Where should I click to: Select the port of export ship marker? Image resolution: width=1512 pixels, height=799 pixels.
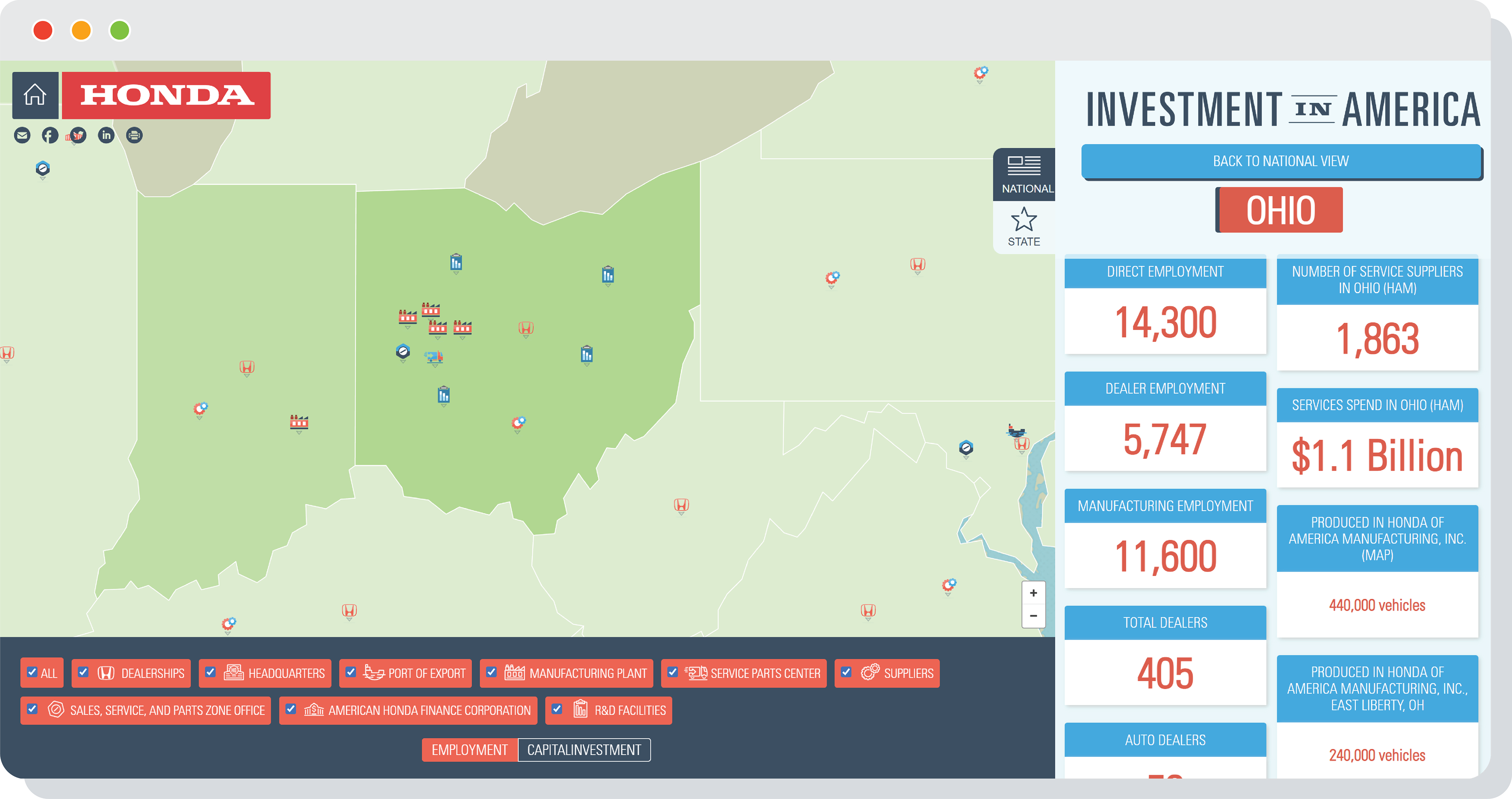coord(1016,431)
